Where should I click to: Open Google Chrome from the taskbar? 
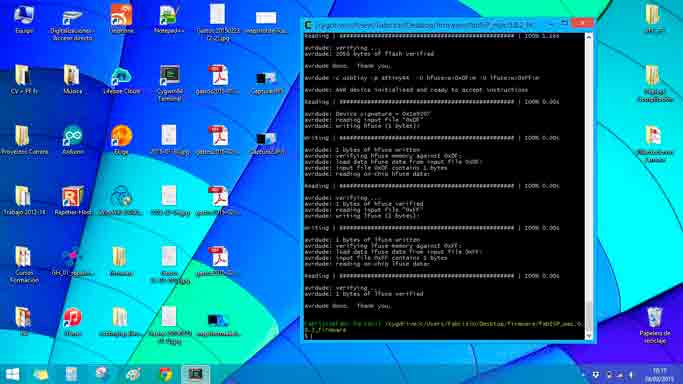point(165,374)
